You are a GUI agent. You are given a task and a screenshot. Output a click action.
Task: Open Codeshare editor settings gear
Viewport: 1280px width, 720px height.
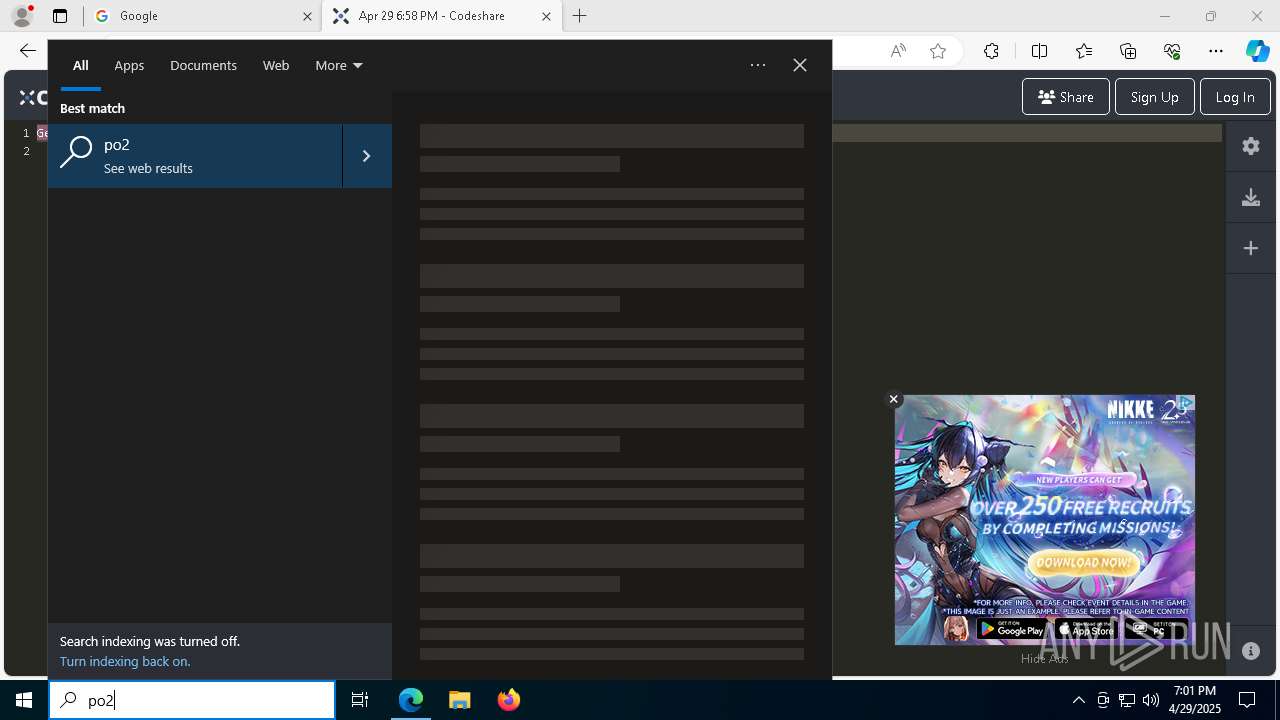1251,146
